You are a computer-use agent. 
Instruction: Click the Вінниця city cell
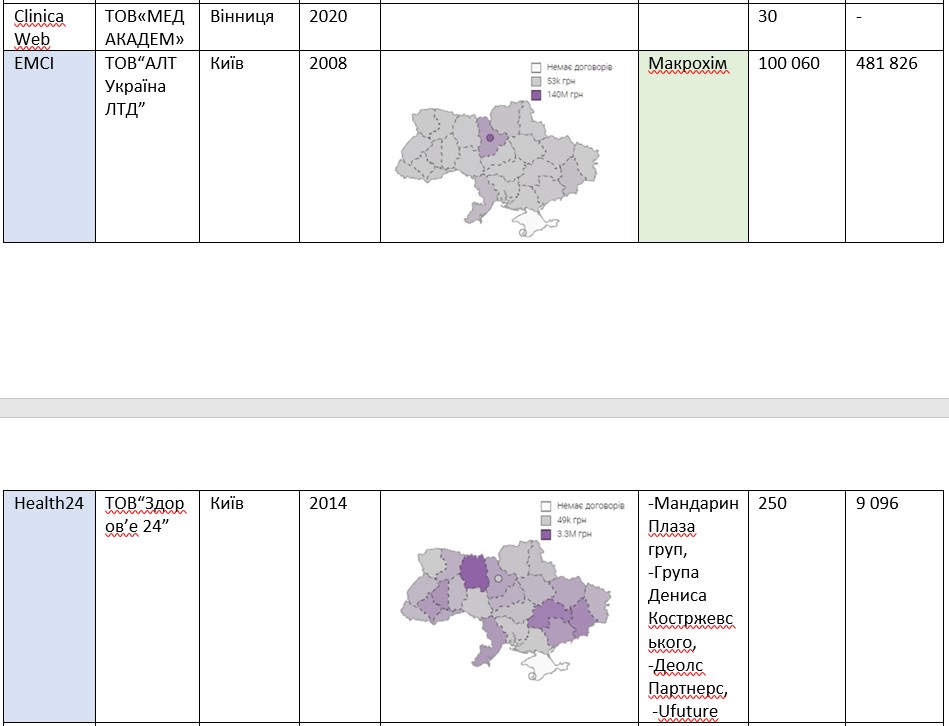point(242,17)
